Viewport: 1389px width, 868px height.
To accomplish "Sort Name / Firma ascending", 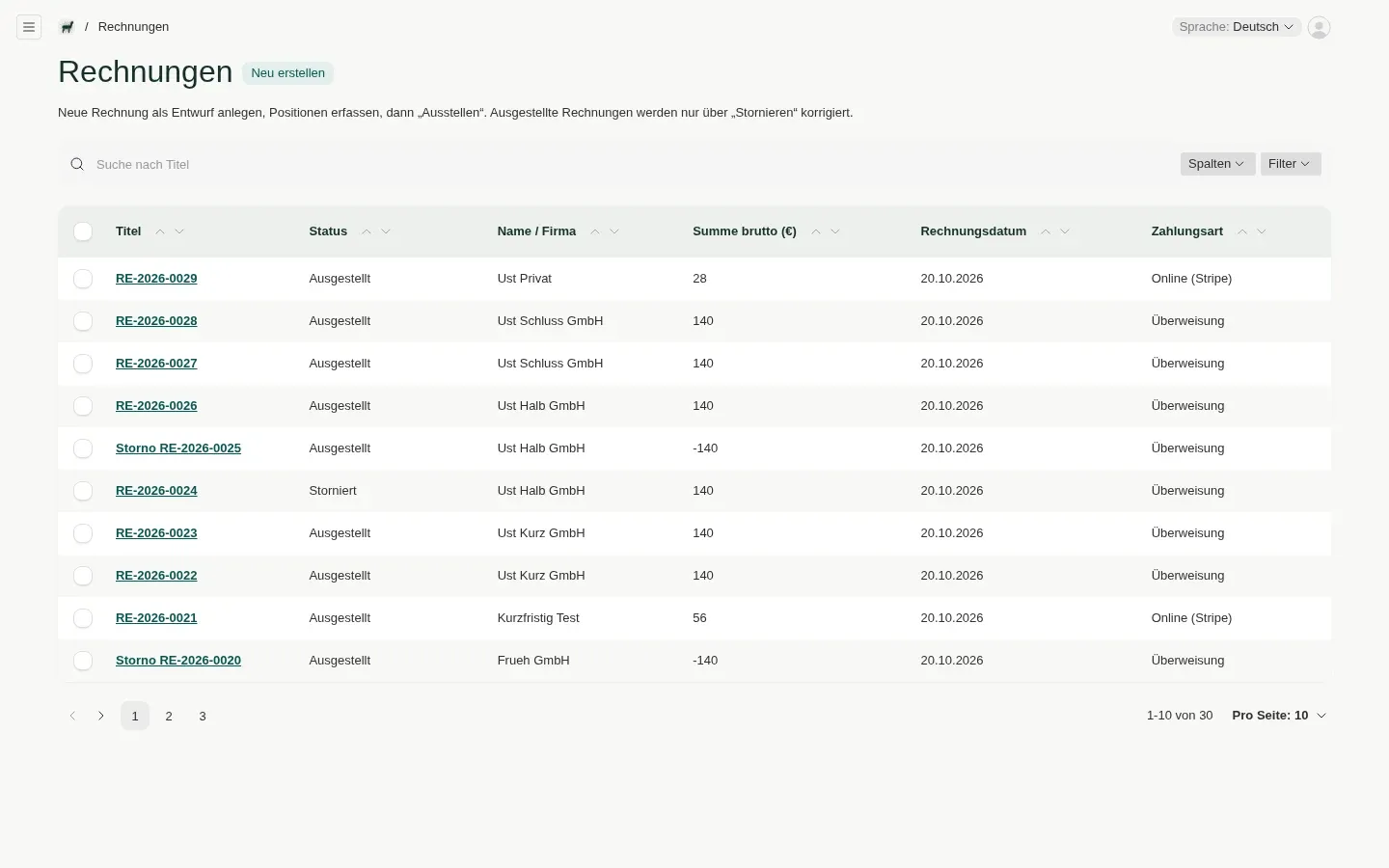I will [595, 231].
